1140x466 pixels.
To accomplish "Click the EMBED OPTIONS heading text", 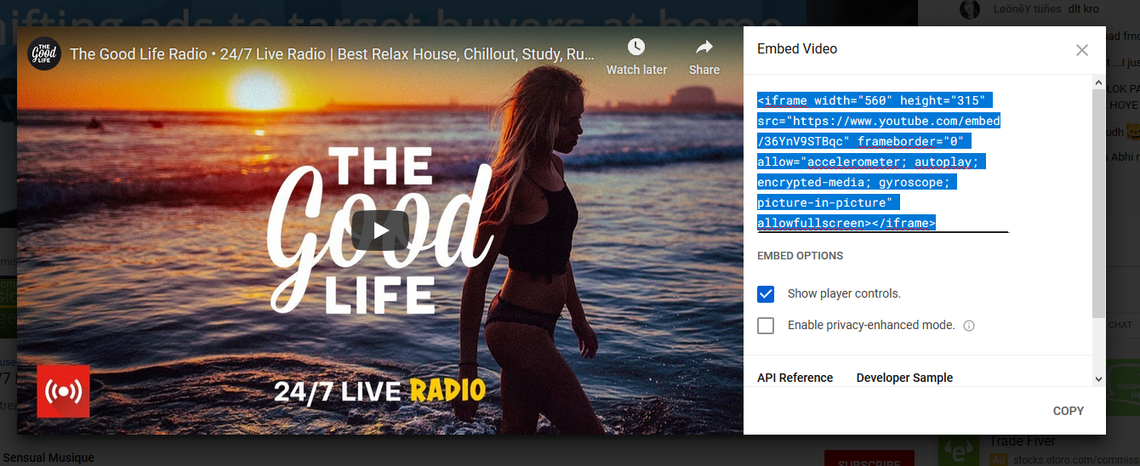I will pyautogui.click(x=800, y=256).
